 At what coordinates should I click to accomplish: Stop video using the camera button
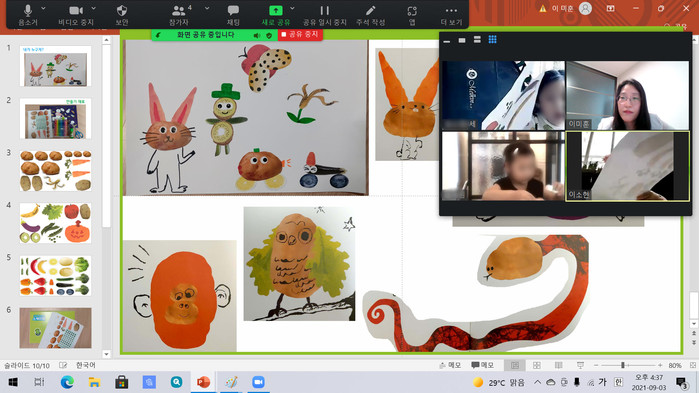coord(76,14)
